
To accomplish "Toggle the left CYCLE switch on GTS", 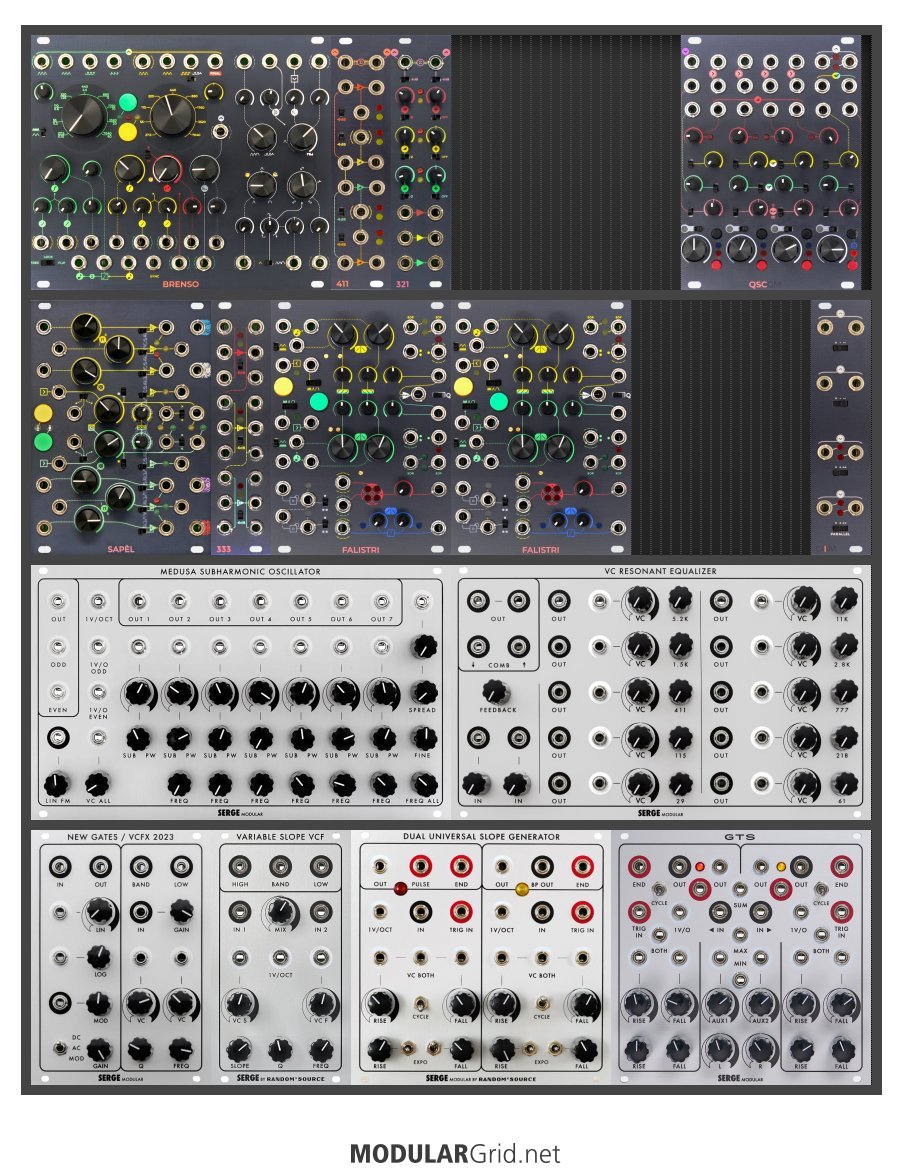I will pyautogui.click(x=659, y=889).
